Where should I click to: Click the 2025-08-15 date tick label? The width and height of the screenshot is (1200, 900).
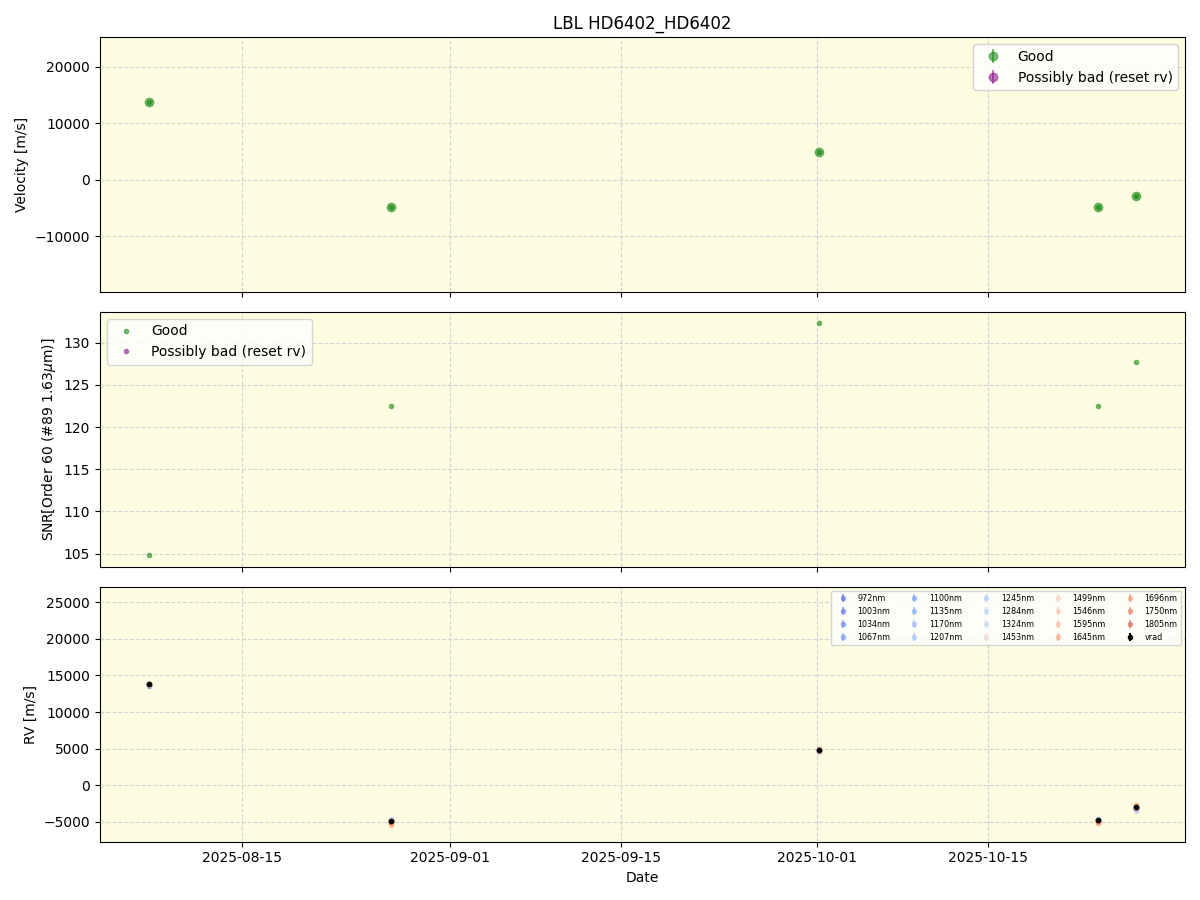pyautogui.click(x=242, y=857)
